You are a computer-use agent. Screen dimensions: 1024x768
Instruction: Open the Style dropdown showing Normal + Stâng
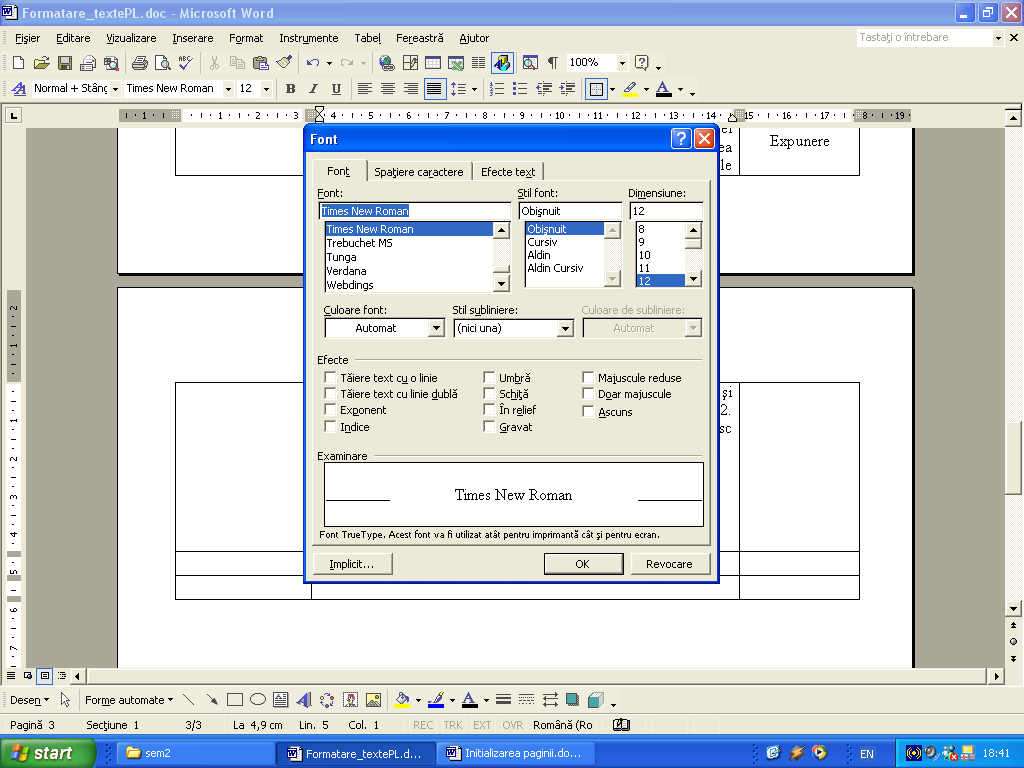coord(116,89)
